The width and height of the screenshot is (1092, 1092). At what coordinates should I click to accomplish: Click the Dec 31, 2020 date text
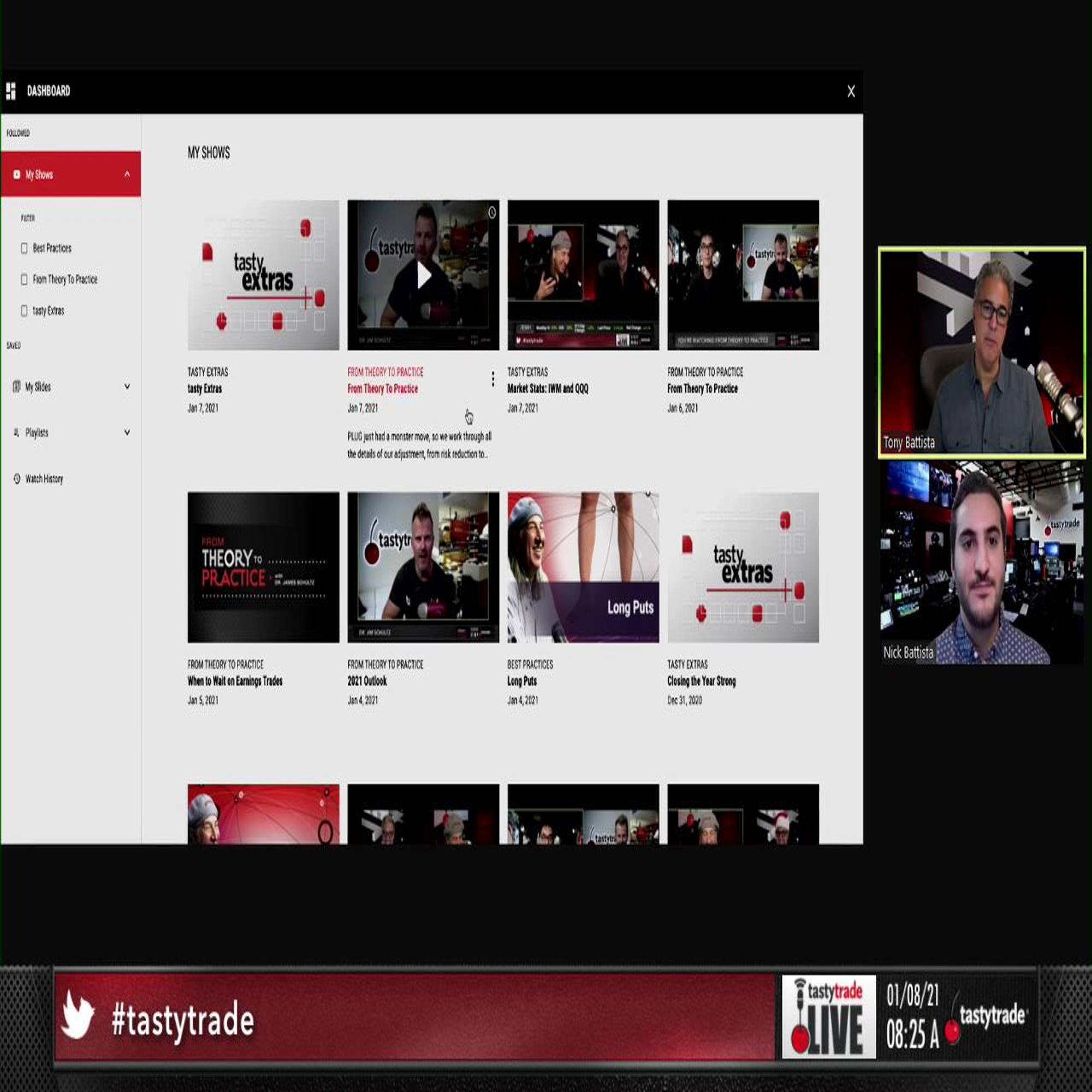click(685, 701)
